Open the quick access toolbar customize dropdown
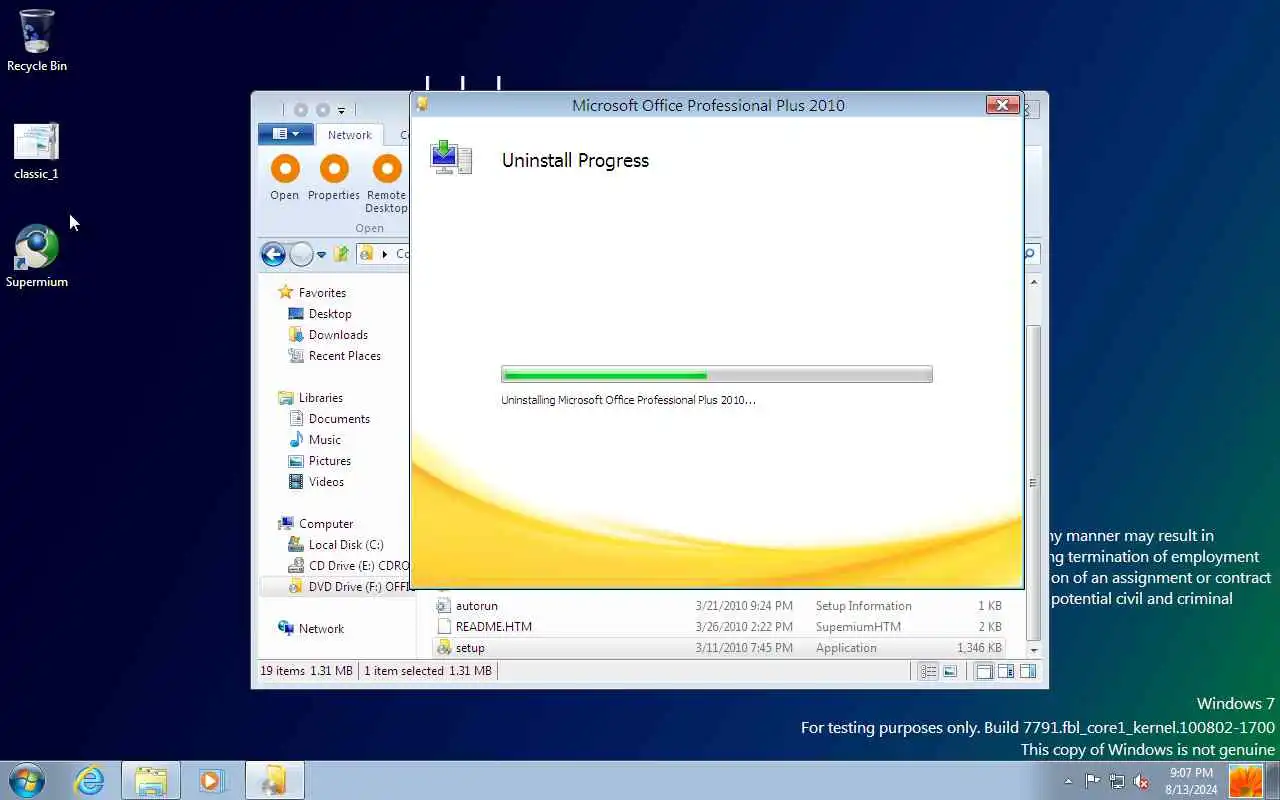 point(341,110)
